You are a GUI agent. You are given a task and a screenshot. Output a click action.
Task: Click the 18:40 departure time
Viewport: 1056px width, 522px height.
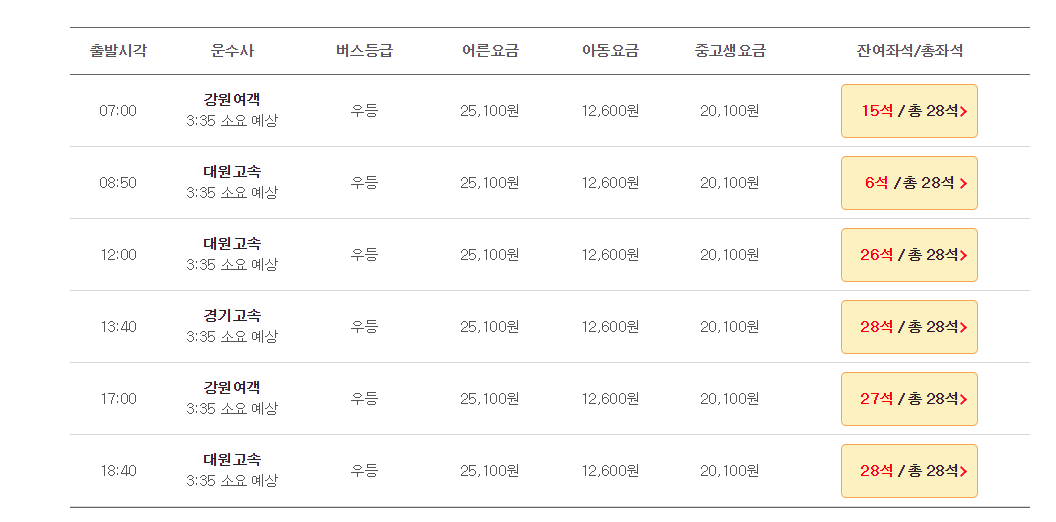pyautogui.click(x=118, y=471)
